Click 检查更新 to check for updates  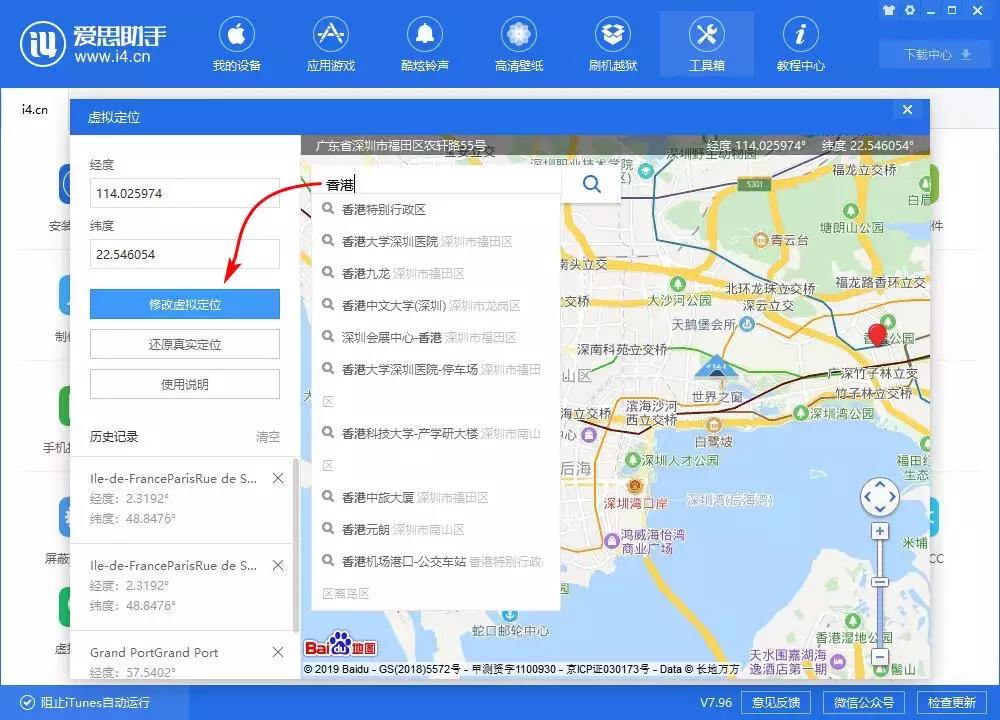pyautogui.click(x=953, y=703)
